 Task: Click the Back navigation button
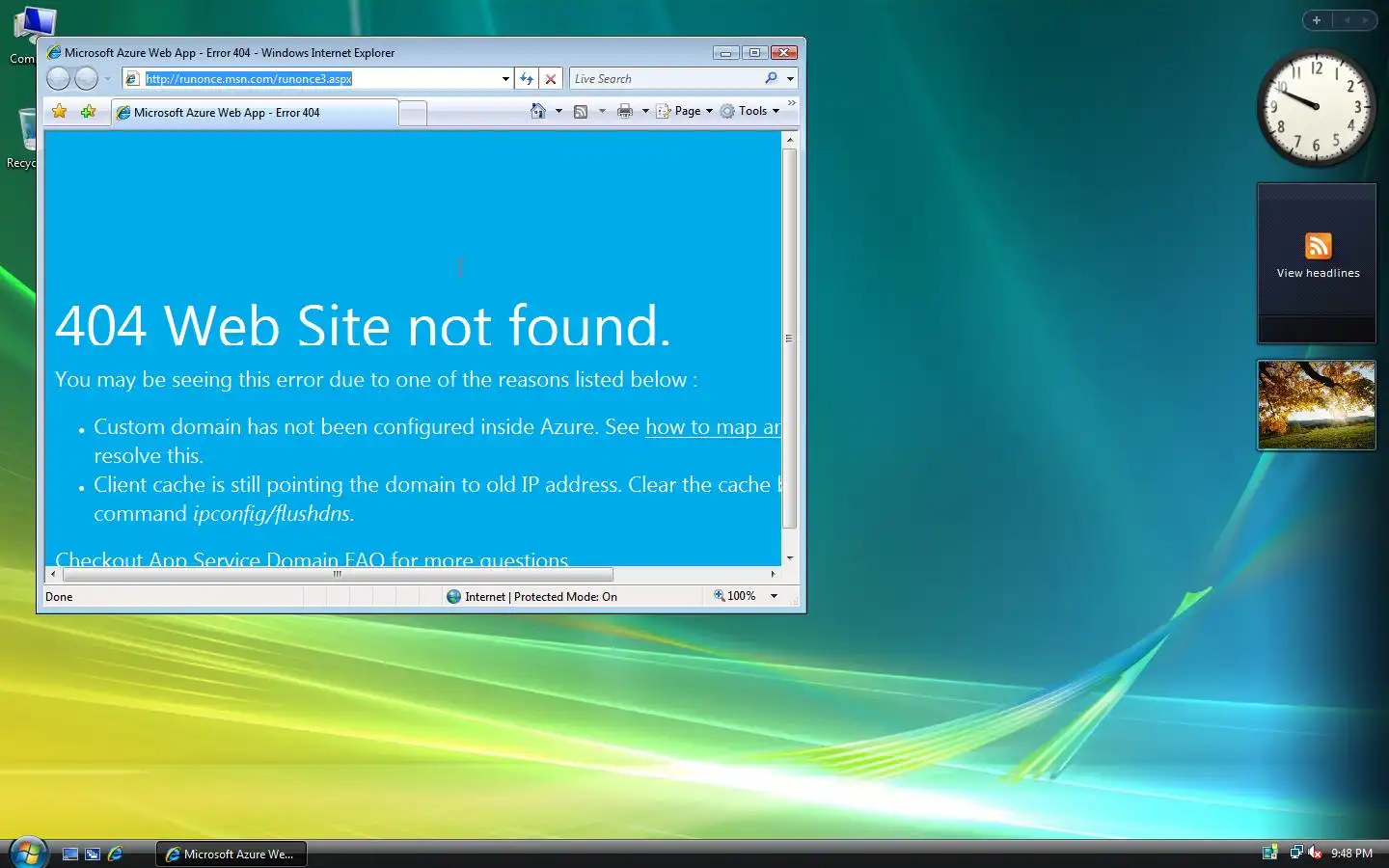coord(58,79)
